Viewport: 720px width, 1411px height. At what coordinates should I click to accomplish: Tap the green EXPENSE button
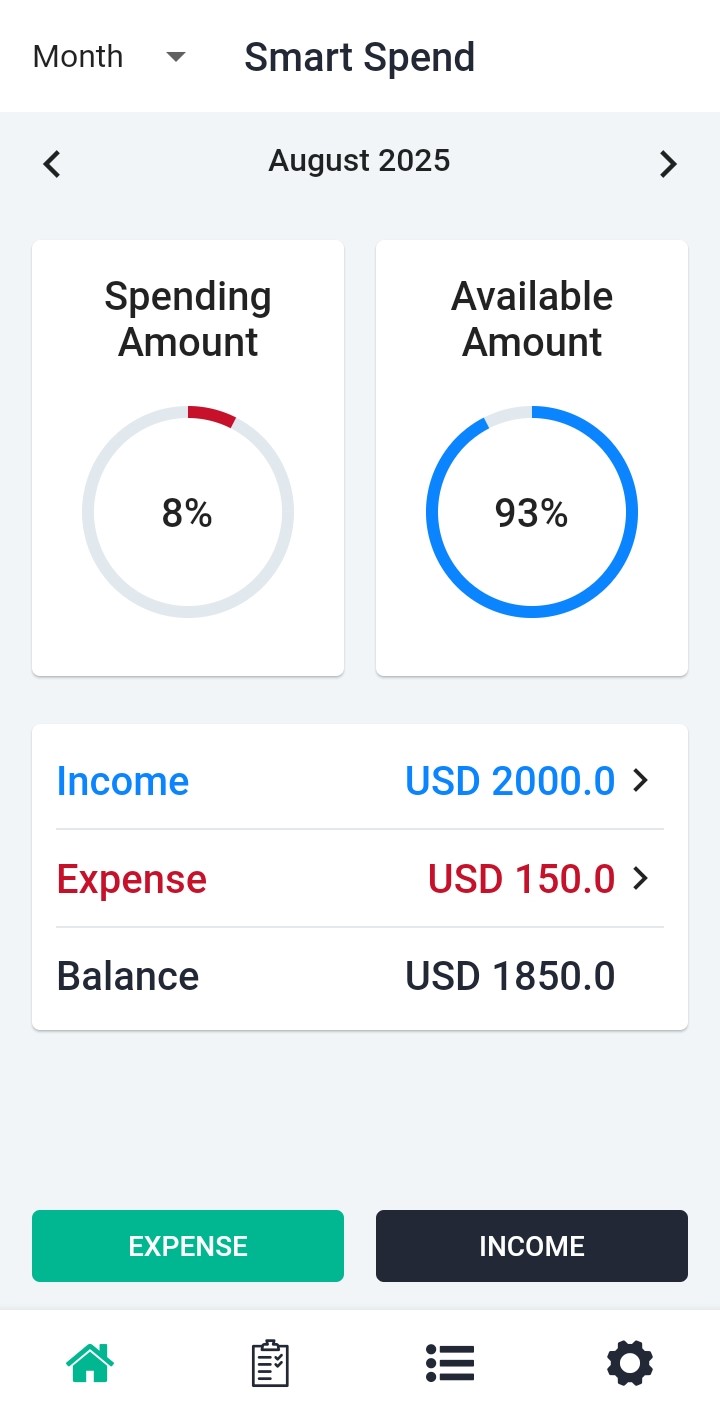(x=188, y=1246)
